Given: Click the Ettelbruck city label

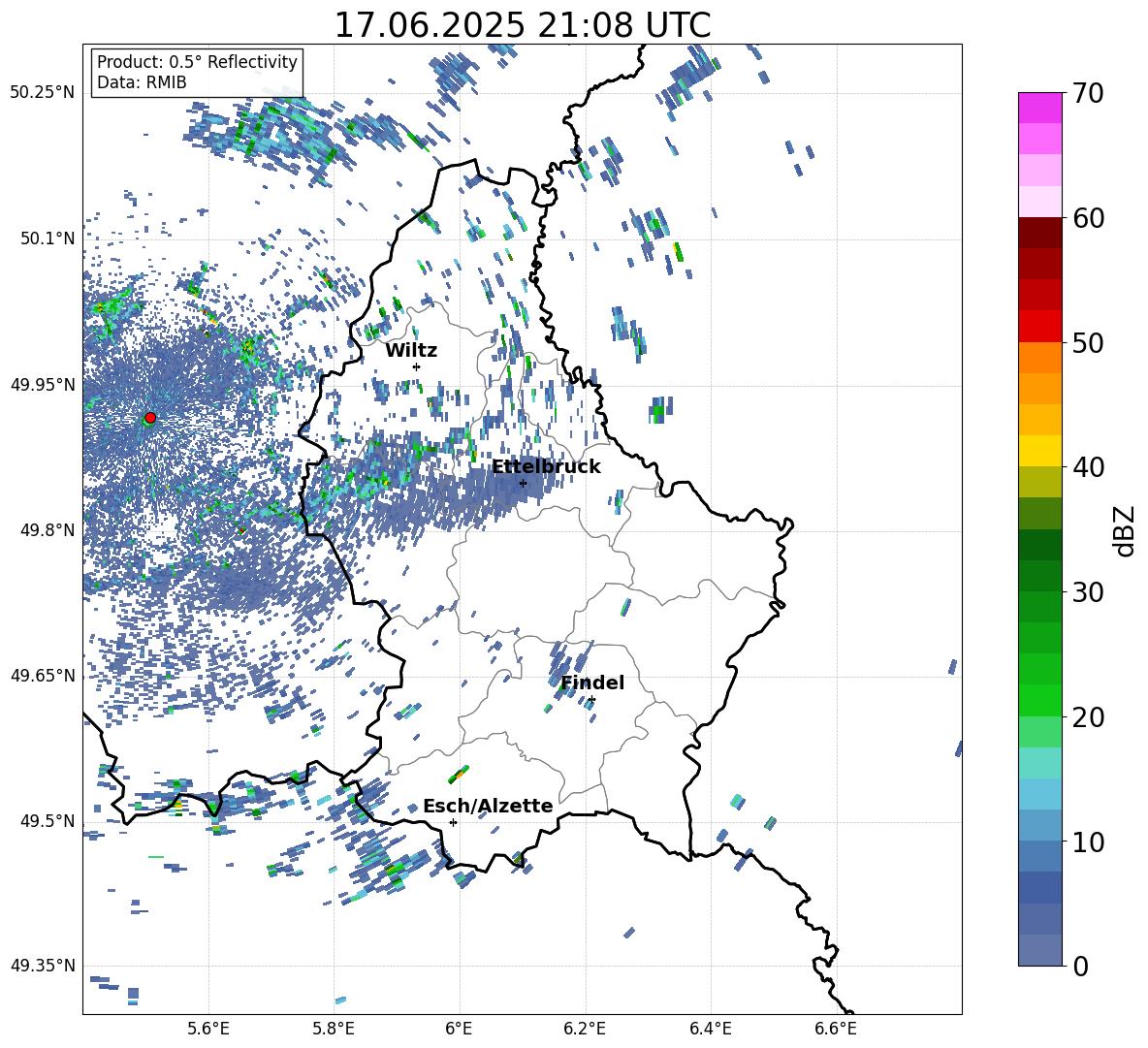Looking at the screenshot, I should point(546,467).
